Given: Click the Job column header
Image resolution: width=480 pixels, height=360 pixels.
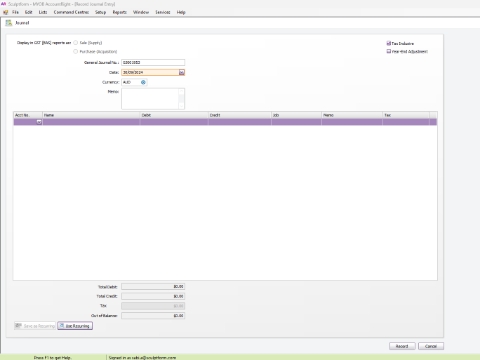Looking at the screenshot, I should click(296, 115).
